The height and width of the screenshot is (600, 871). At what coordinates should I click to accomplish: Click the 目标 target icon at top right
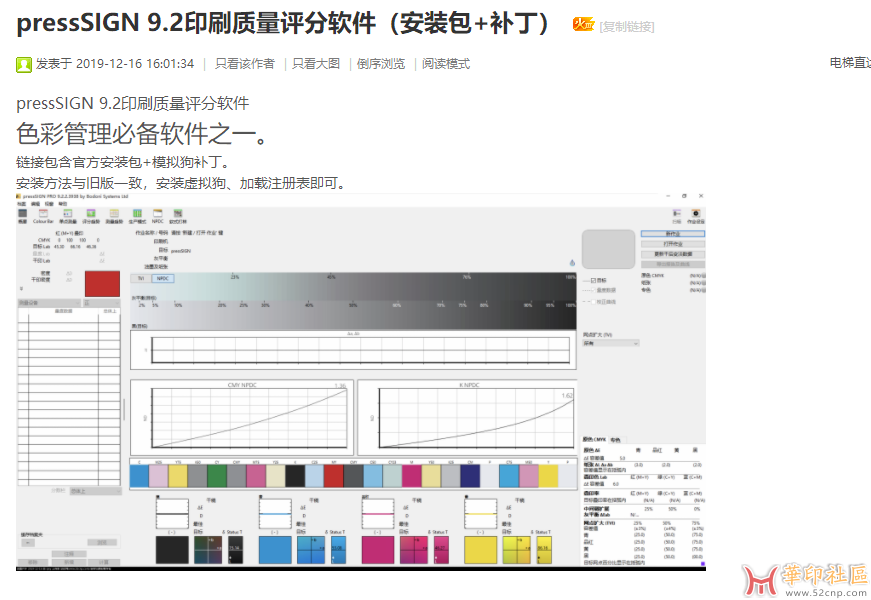[x=677, y=216]
